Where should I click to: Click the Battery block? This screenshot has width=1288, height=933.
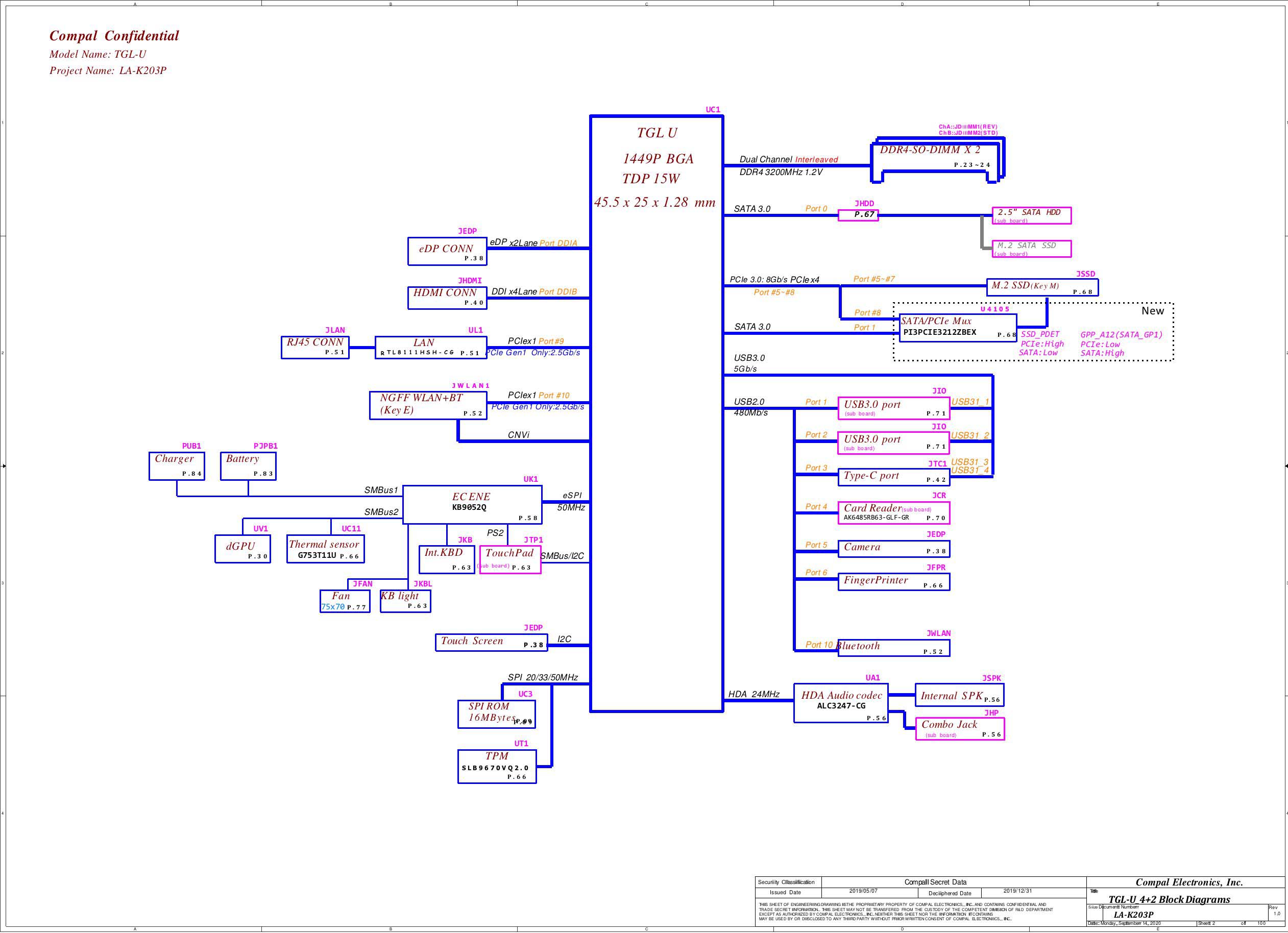coord(248,465)
